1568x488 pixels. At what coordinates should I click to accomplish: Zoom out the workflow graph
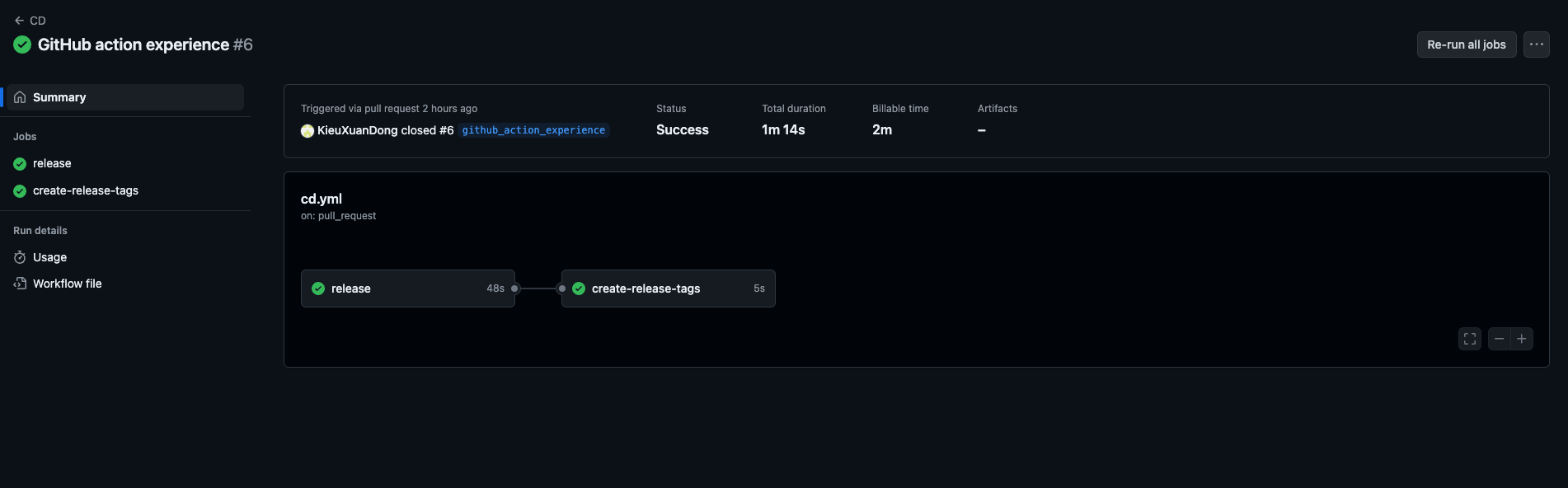pyautogui.click(x=1500, y=339)
